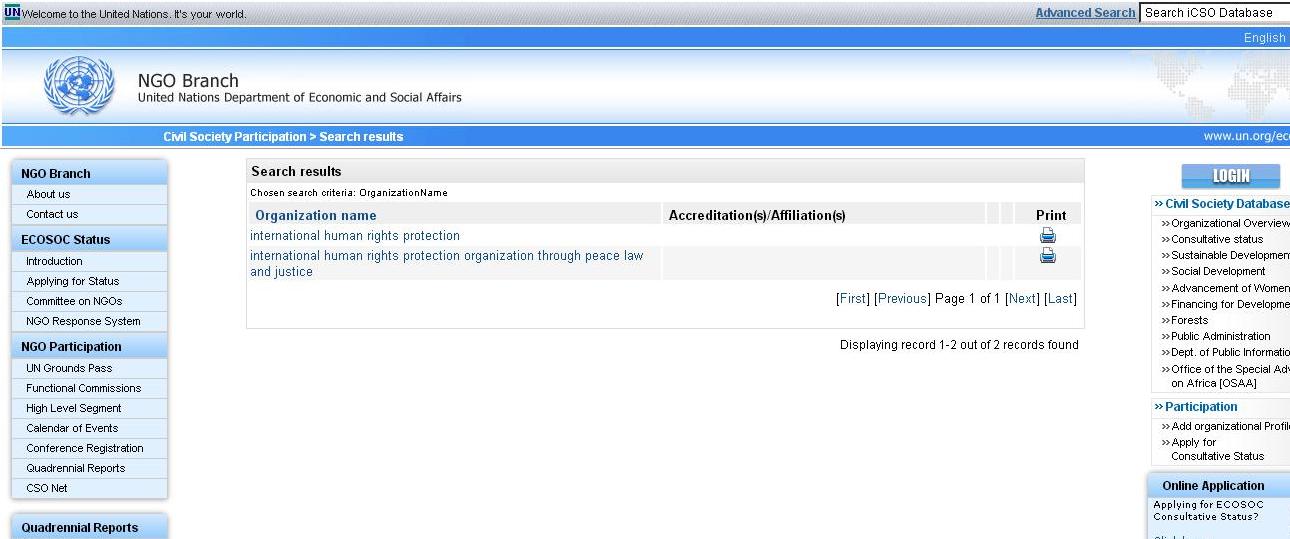
Task: Open Forests link
Action: (x=1189, y=320)
